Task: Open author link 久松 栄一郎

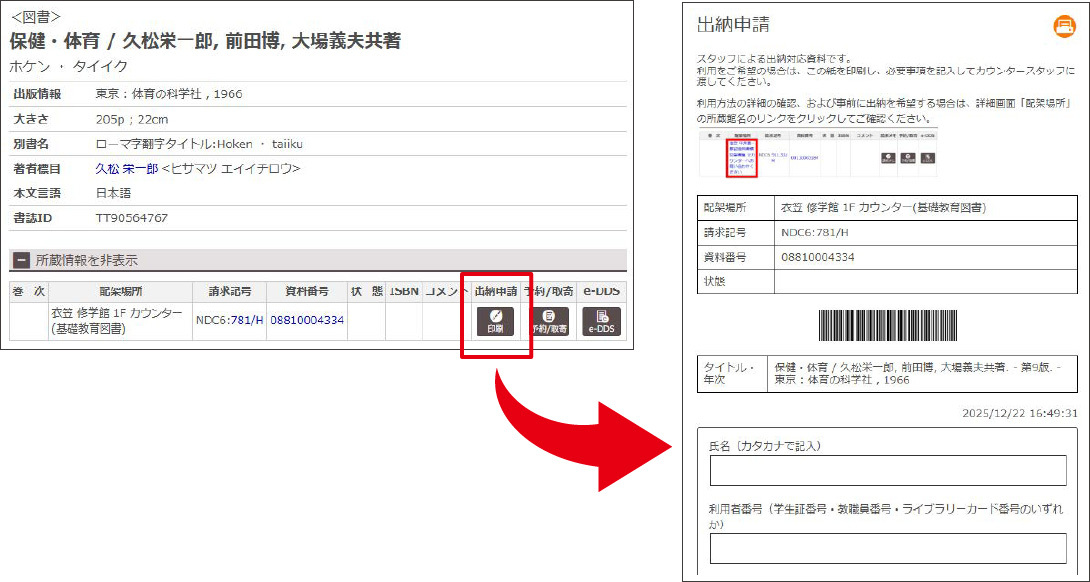Action: click(x=126, y=168)
